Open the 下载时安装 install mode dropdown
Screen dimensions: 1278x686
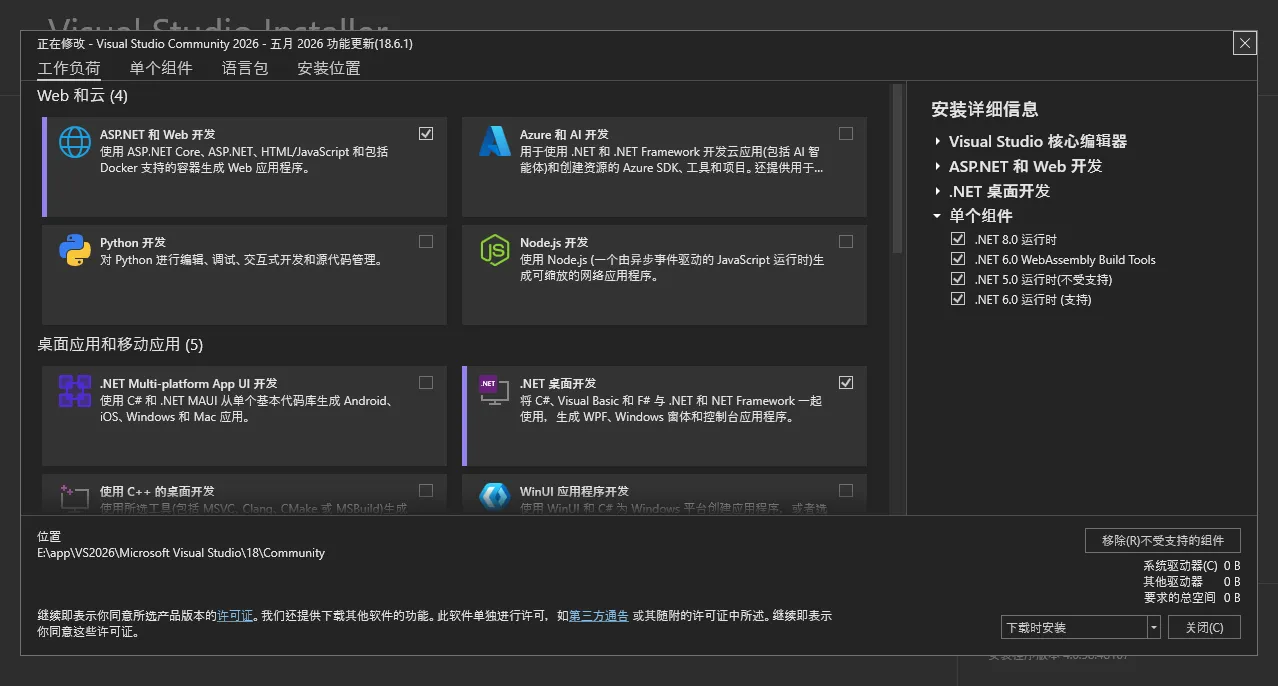[1080, 627]
